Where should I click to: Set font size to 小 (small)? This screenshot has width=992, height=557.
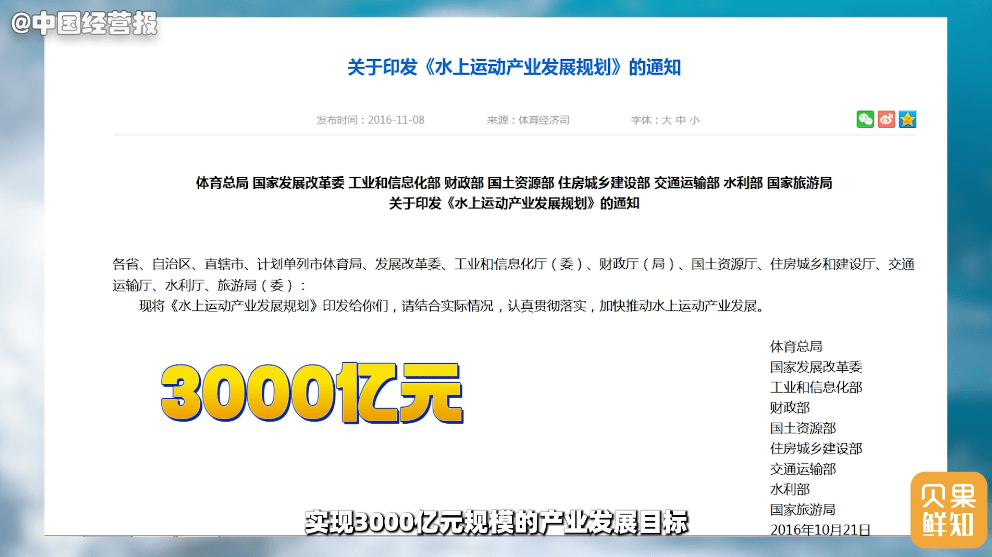(694, 120)
